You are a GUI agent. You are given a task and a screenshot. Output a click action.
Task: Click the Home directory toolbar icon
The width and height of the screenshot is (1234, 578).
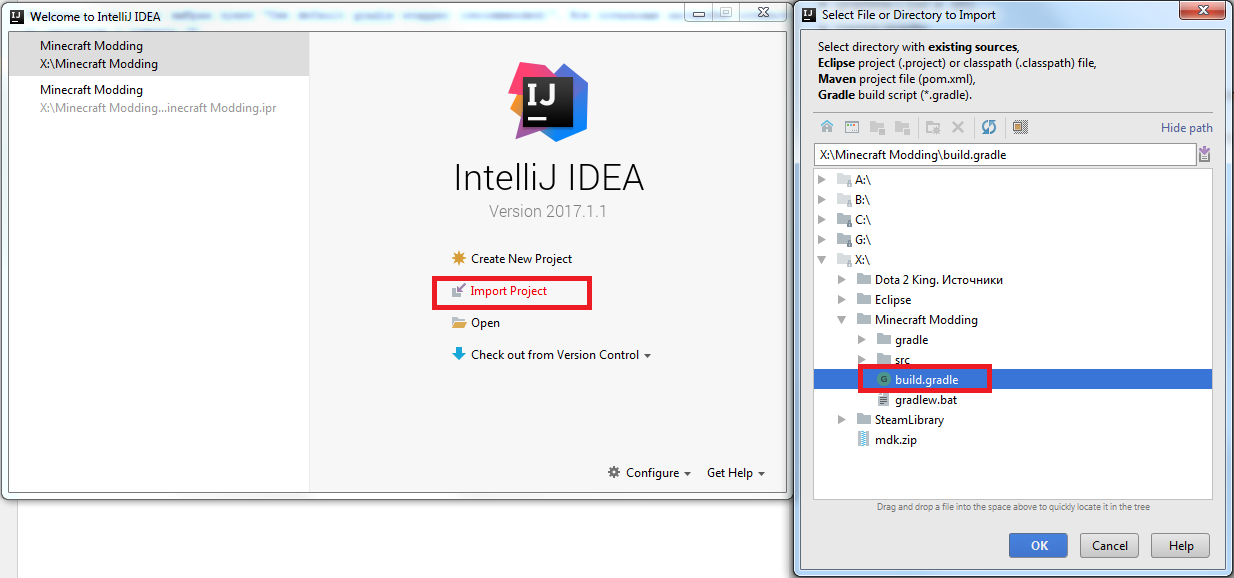click(827, 127)
